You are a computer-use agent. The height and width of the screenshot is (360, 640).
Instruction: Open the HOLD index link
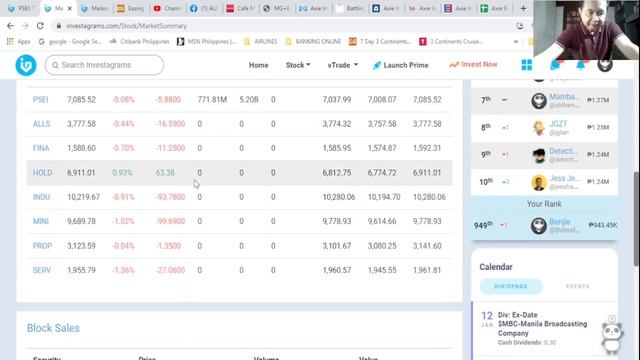click(42, 173)
